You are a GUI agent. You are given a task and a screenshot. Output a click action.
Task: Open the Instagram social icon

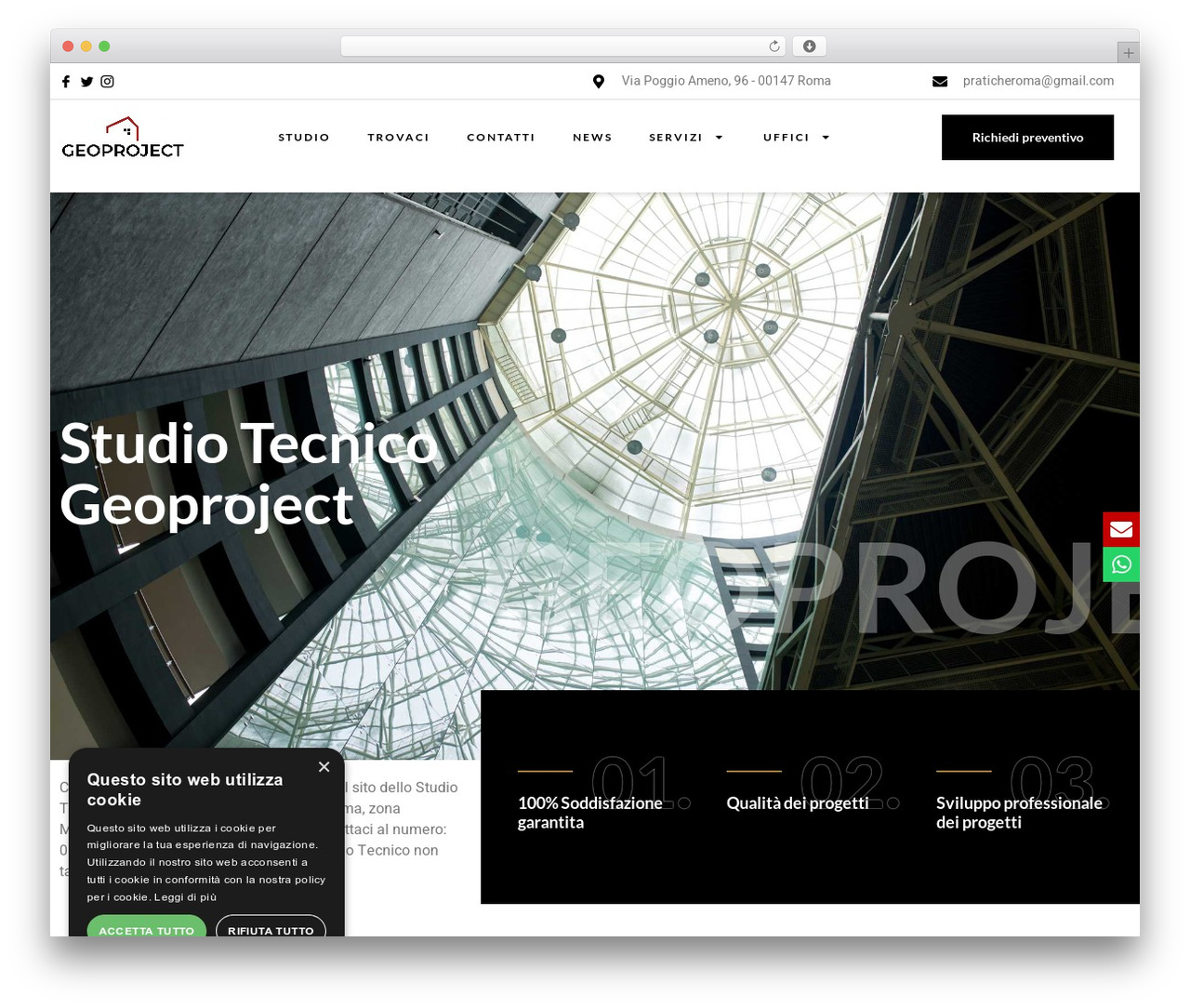(108, 82)
